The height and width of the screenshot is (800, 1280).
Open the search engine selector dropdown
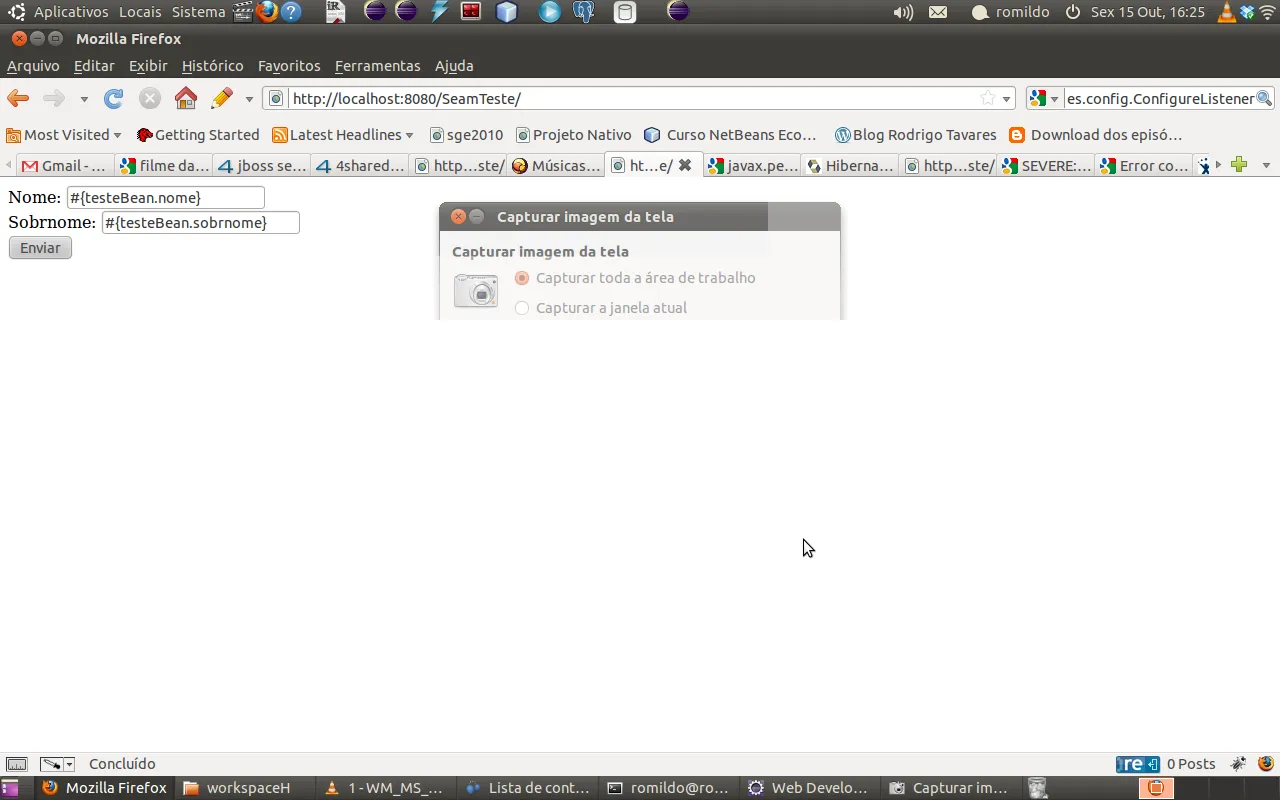pos(1044,99)
